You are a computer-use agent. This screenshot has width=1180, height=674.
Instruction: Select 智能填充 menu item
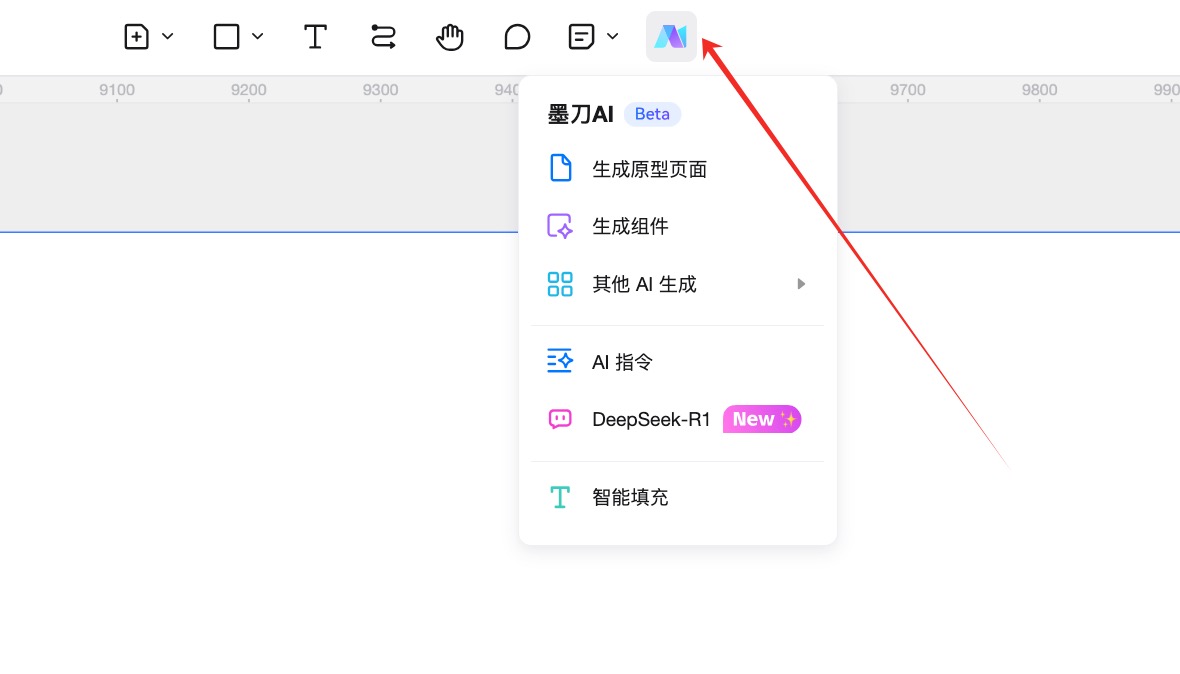click(x=677, y=497)
